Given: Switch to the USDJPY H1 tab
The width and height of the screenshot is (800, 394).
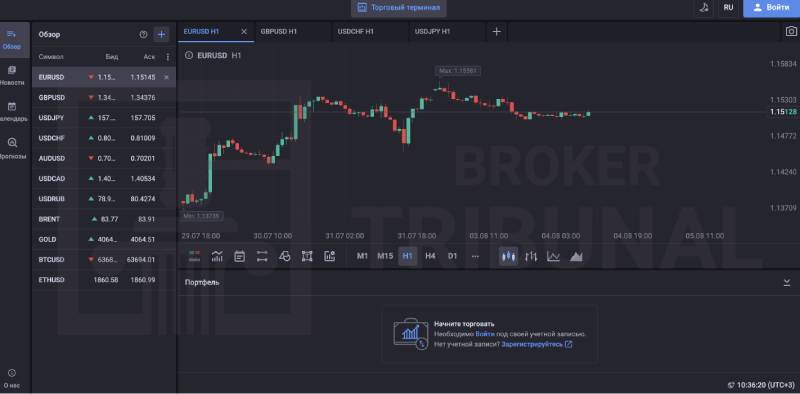Looking at the screenshot, I should click(x=446, y=32).
